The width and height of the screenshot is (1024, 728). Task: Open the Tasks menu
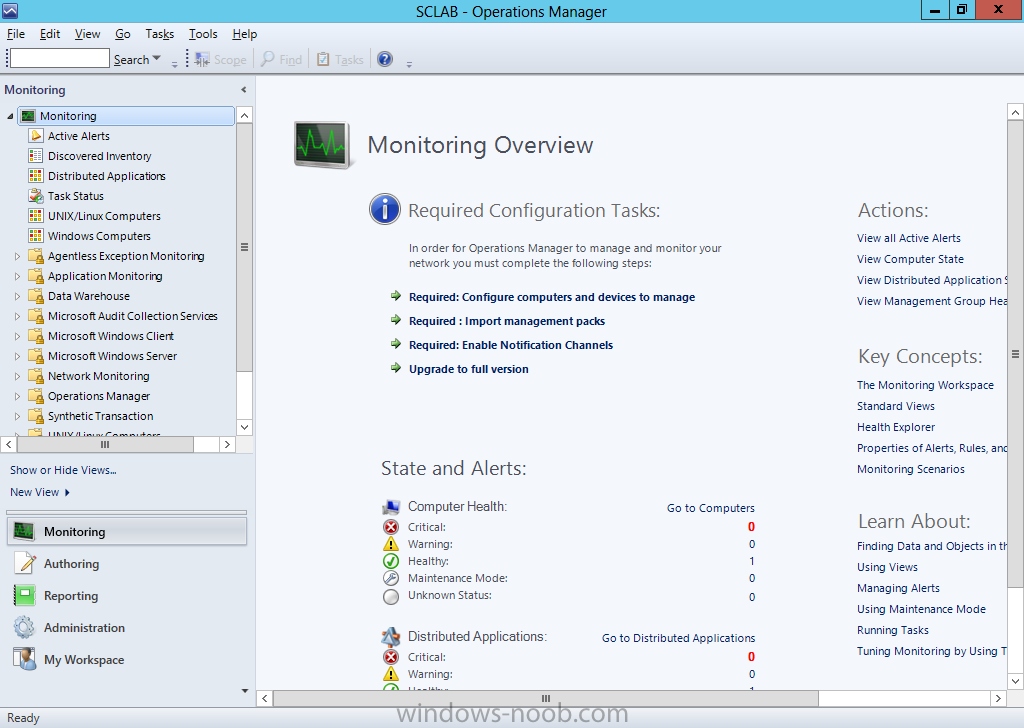[159, 34]
